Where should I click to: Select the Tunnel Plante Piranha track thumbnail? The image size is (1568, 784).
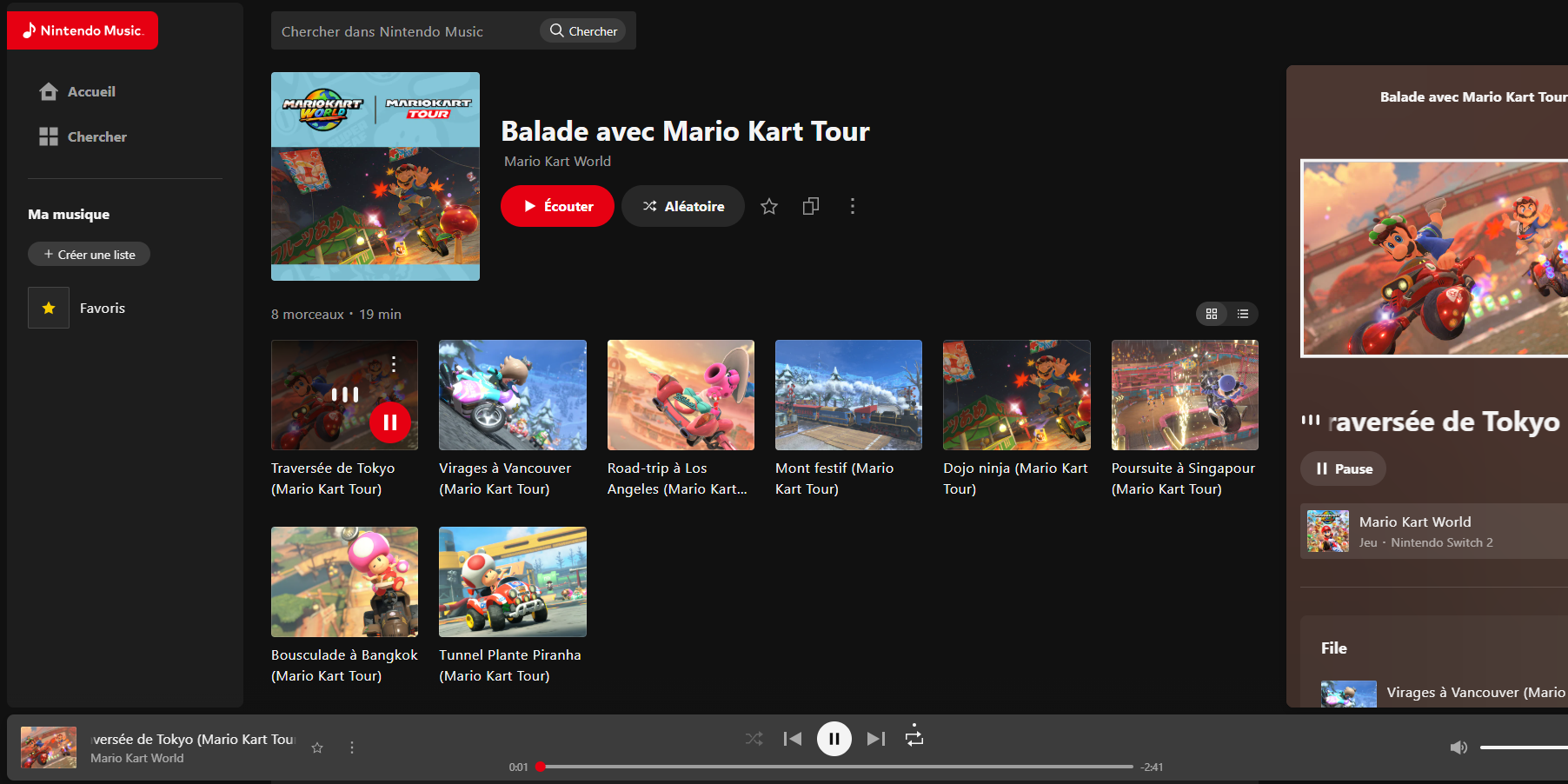click(x=513, y=581)
